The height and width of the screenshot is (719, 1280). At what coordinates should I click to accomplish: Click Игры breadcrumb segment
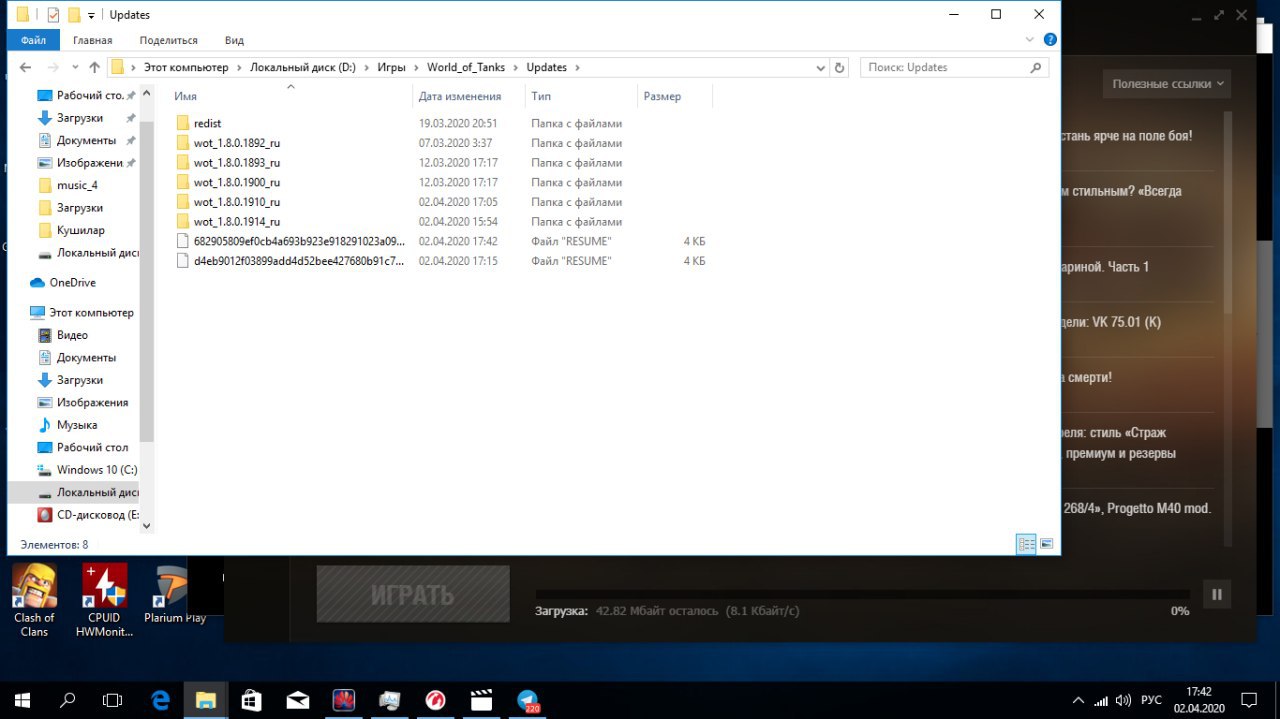coord(391,67)
